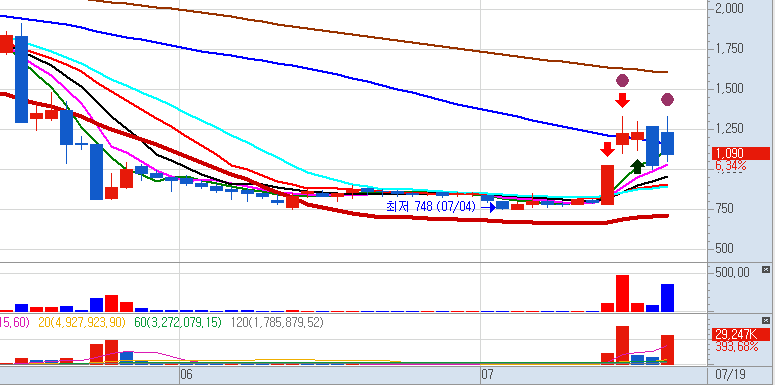Click the 2,000 price axis label
The width and height of the screenshot is (775, 385).
point(729,8)
